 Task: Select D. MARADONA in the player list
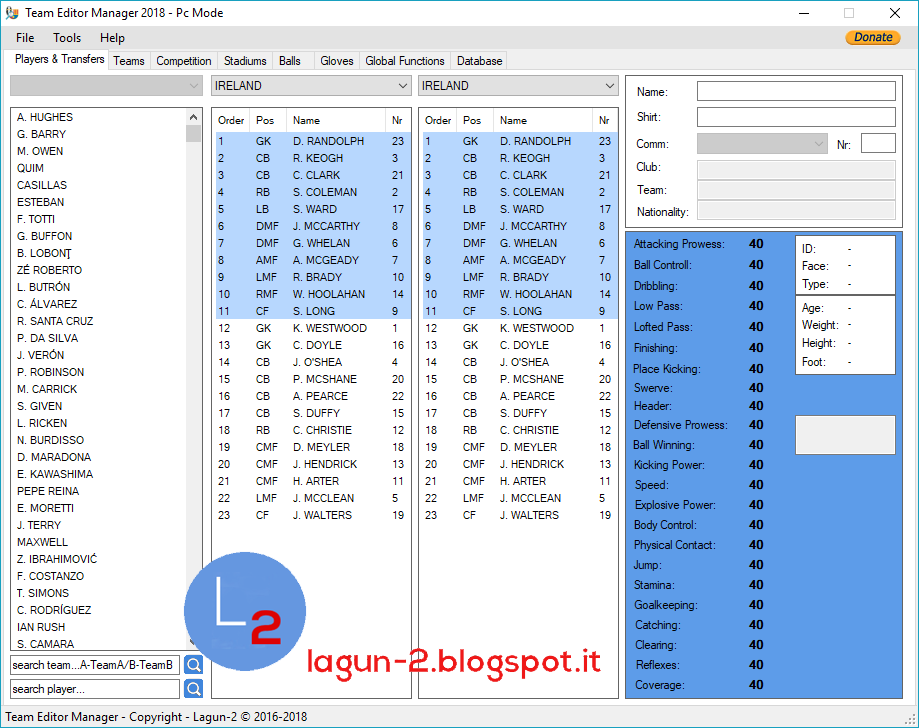[54, 457]
